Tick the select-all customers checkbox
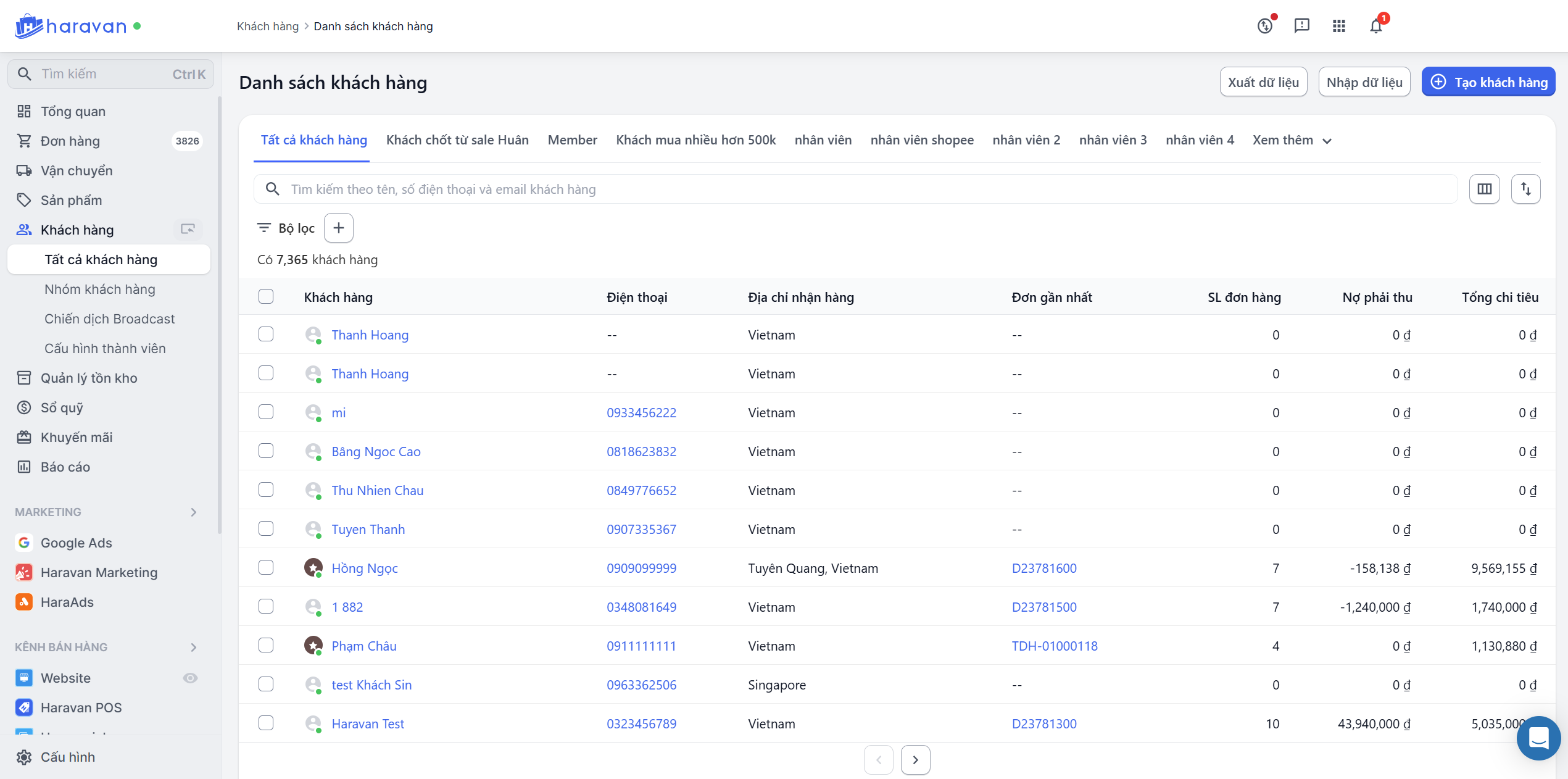This screenshot has width=1568, height=779. coord(266,297)
